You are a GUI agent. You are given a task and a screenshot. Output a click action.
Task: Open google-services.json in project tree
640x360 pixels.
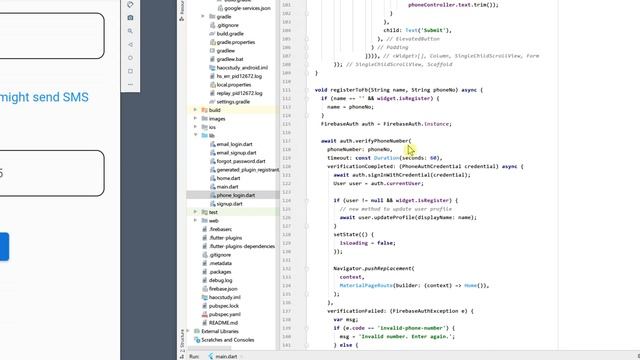coord(244,8)
